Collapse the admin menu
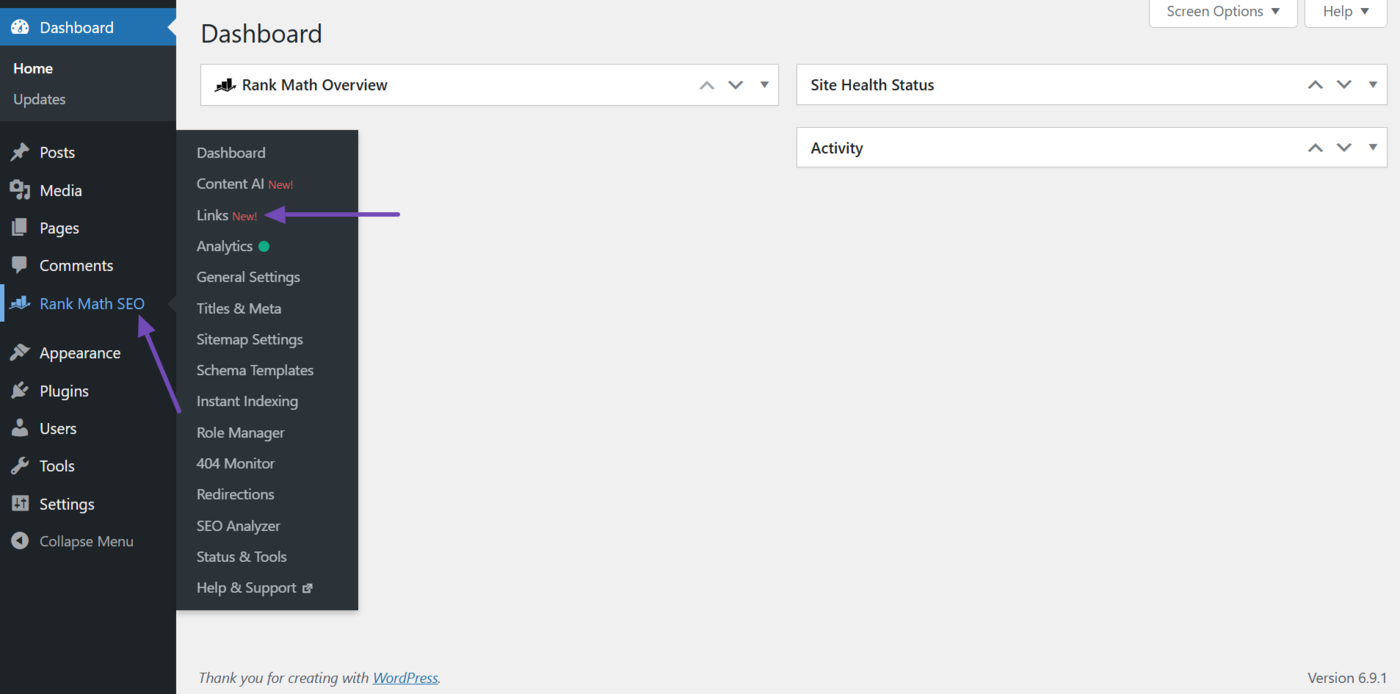This screenshot has height=694, width=1400. point(70,541)
